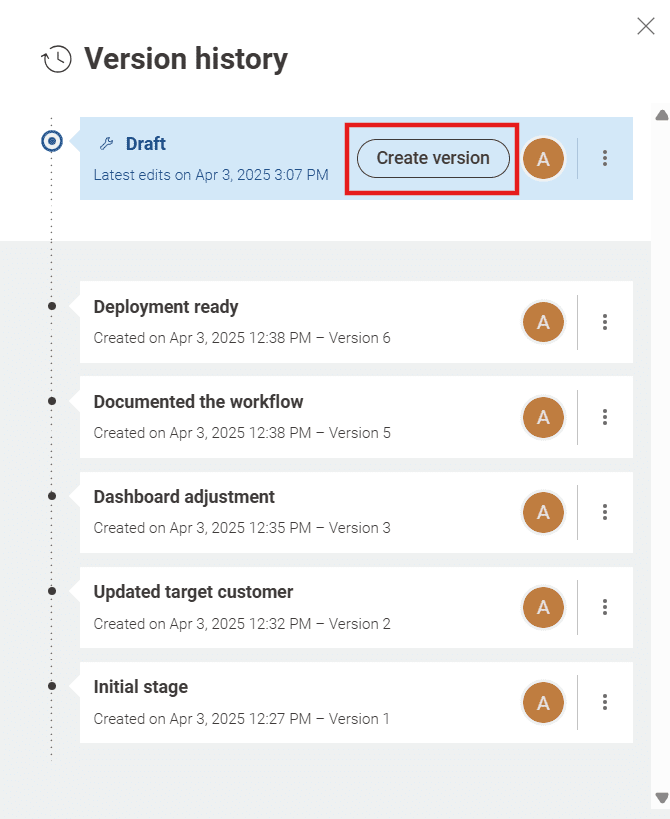Click the Initial stage user avatar
This screenshot has width=670, height=819.
[543, 702]
